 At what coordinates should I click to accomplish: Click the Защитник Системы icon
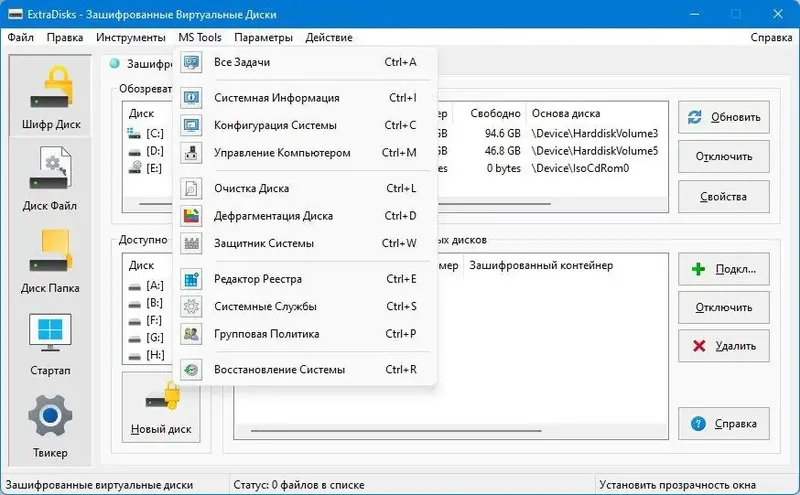(x=191, y=243)
